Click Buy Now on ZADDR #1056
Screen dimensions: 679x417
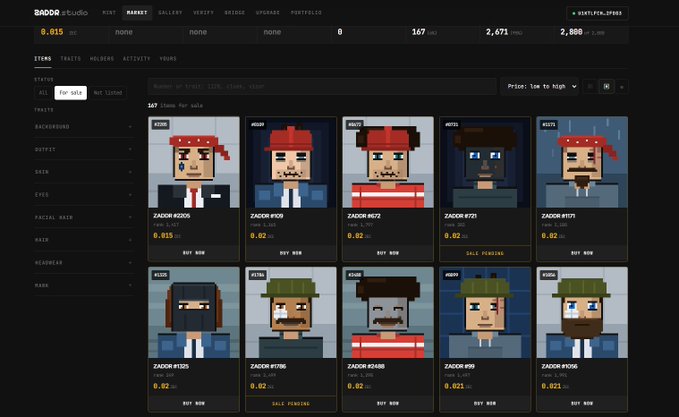(x=582, y=404)
